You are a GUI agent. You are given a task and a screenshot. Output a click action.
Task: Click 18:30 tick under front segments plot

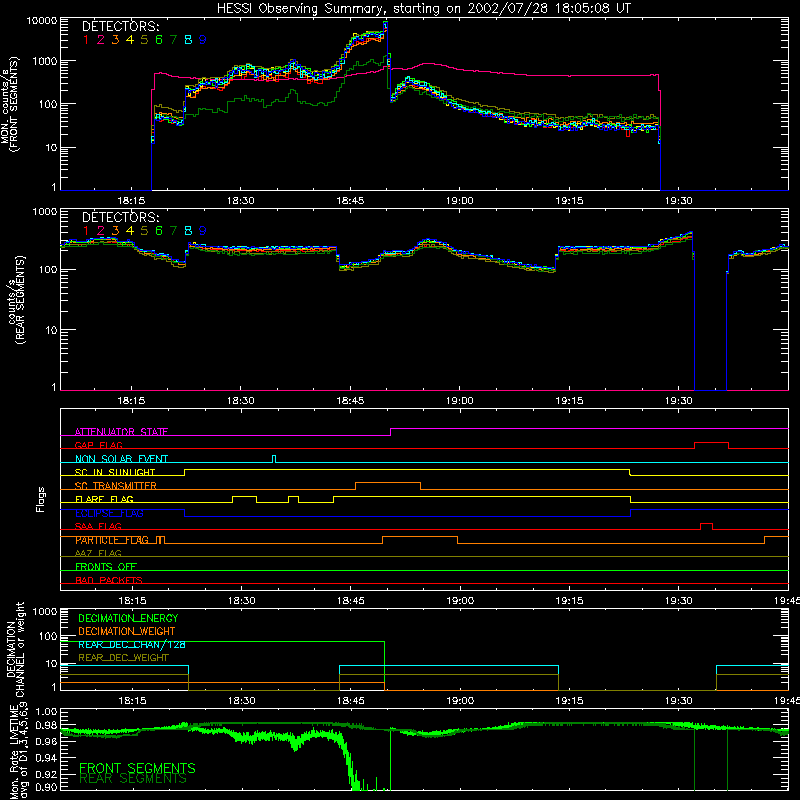tap(240, 201)
